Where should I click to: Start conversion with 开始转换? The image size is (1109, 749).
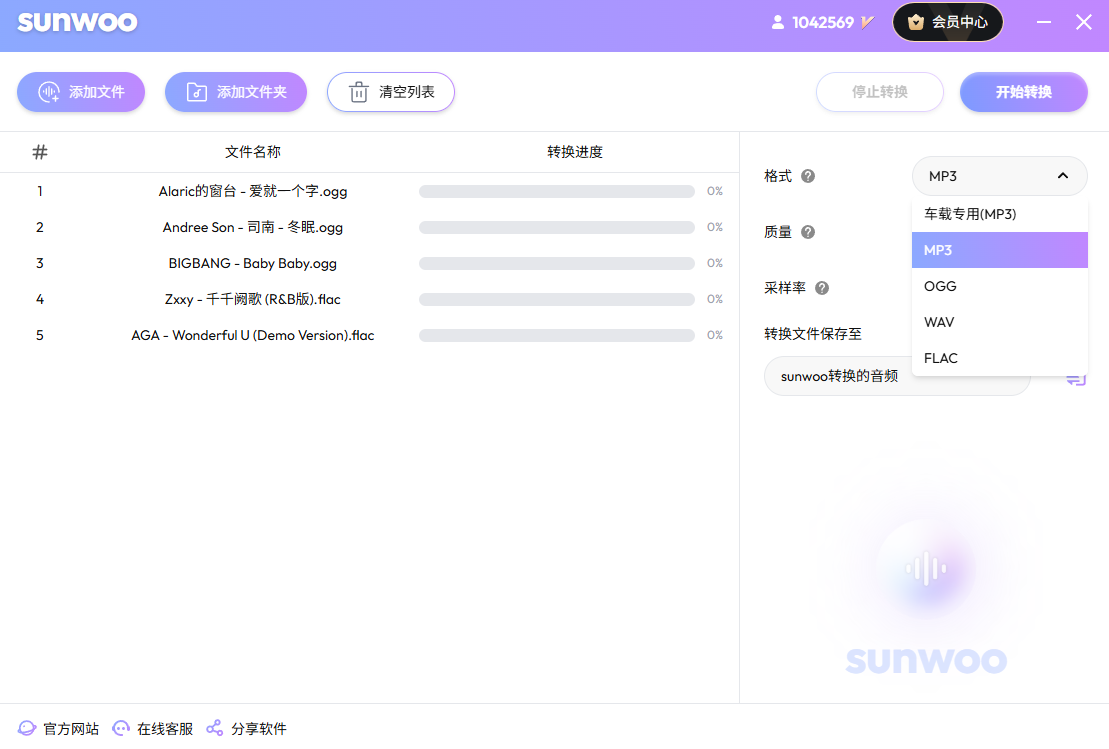tap(1023, 92)
